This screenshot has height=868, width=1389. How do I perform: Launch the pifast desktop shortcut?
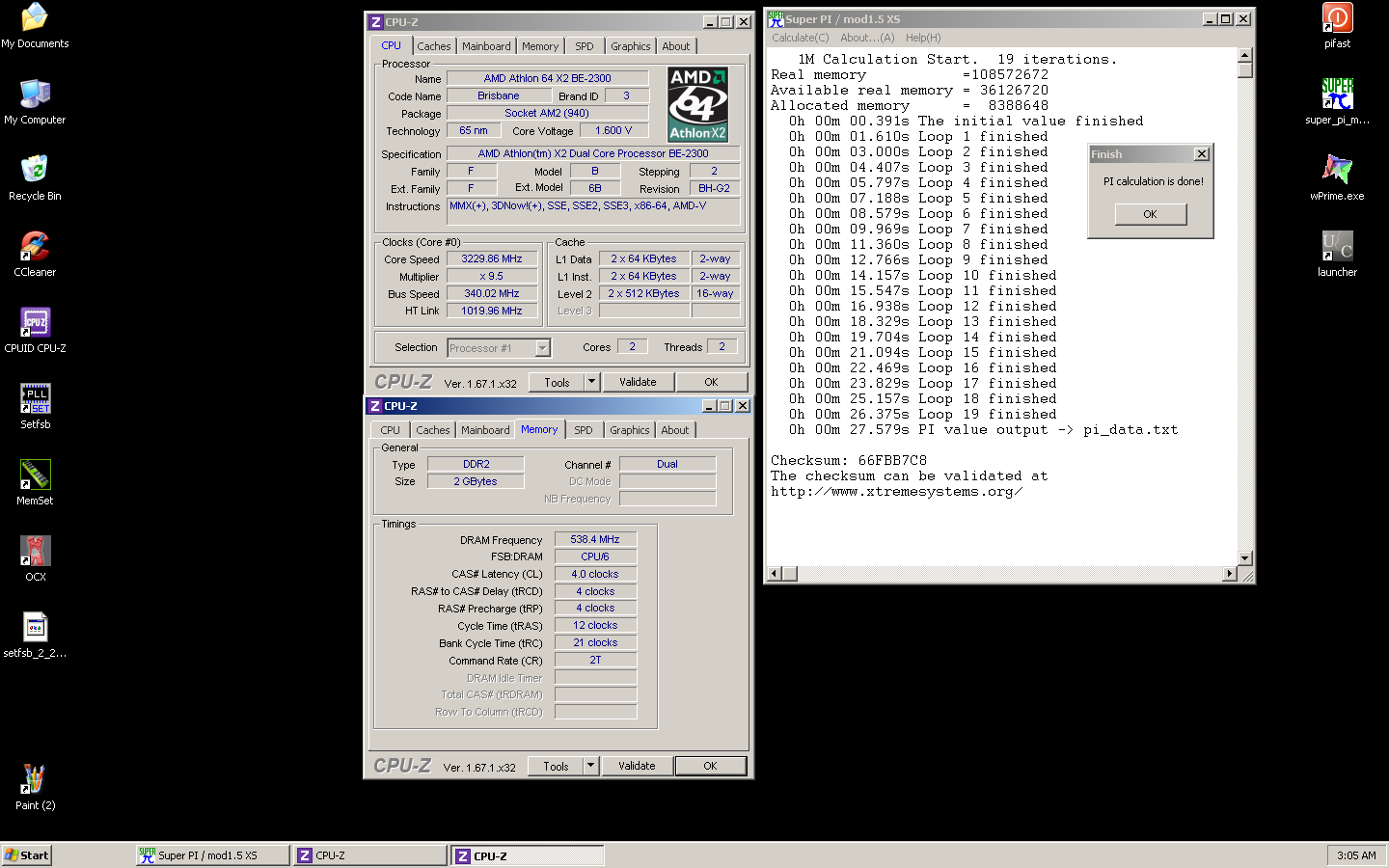(x=1337, y=25)
